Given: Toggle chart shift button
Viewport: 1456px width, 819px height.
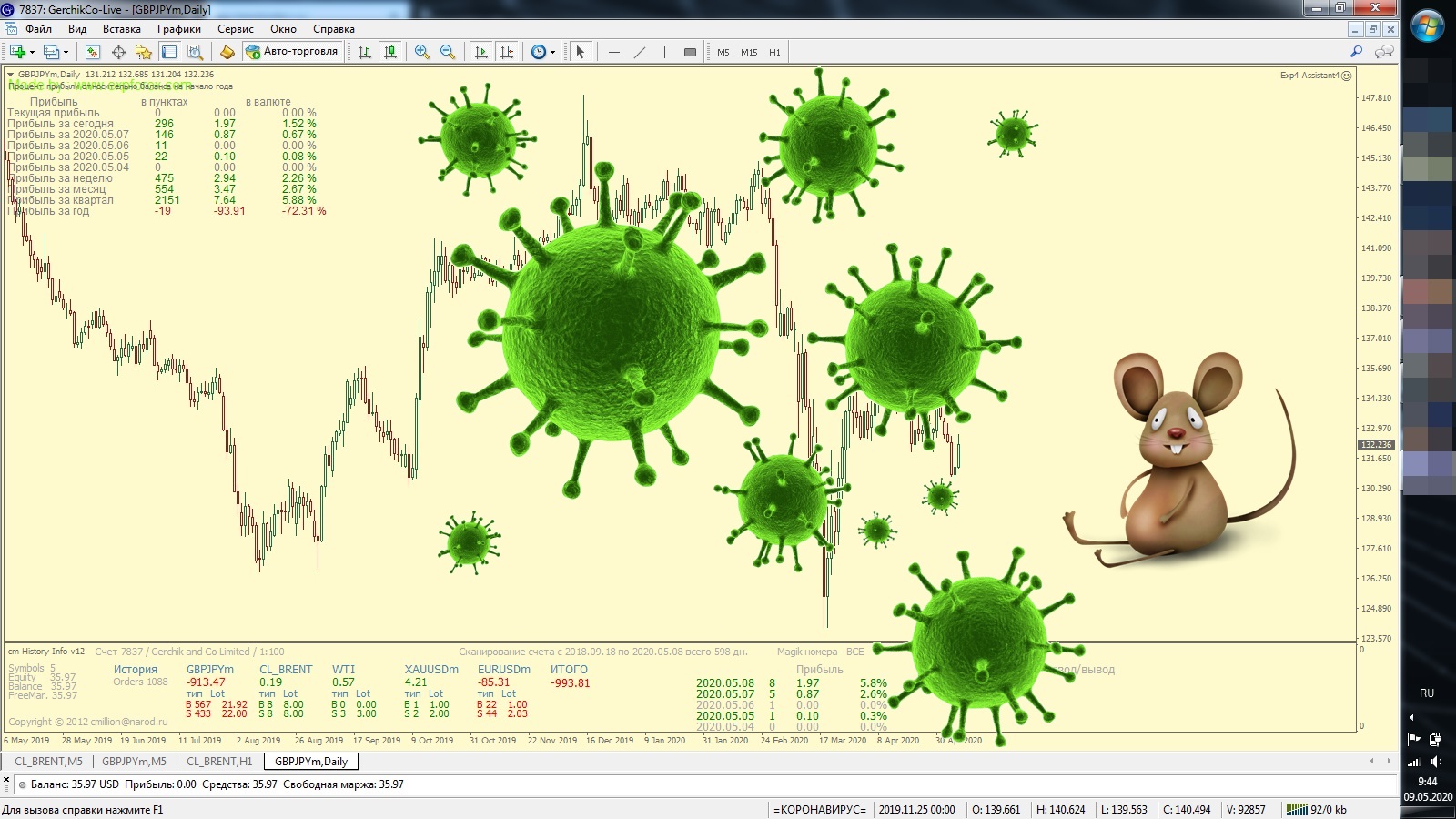Looking at the screenshot, I should pos(507,52).
